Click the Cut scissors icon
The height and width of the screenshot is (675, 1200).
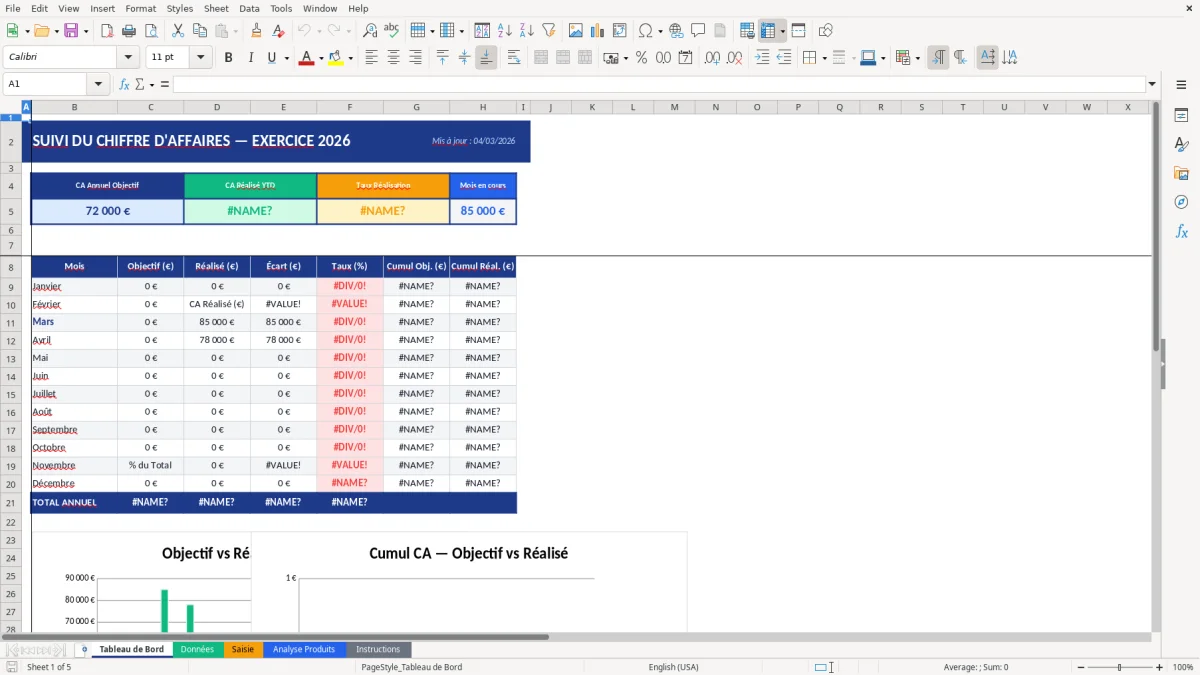coord(177,31)
